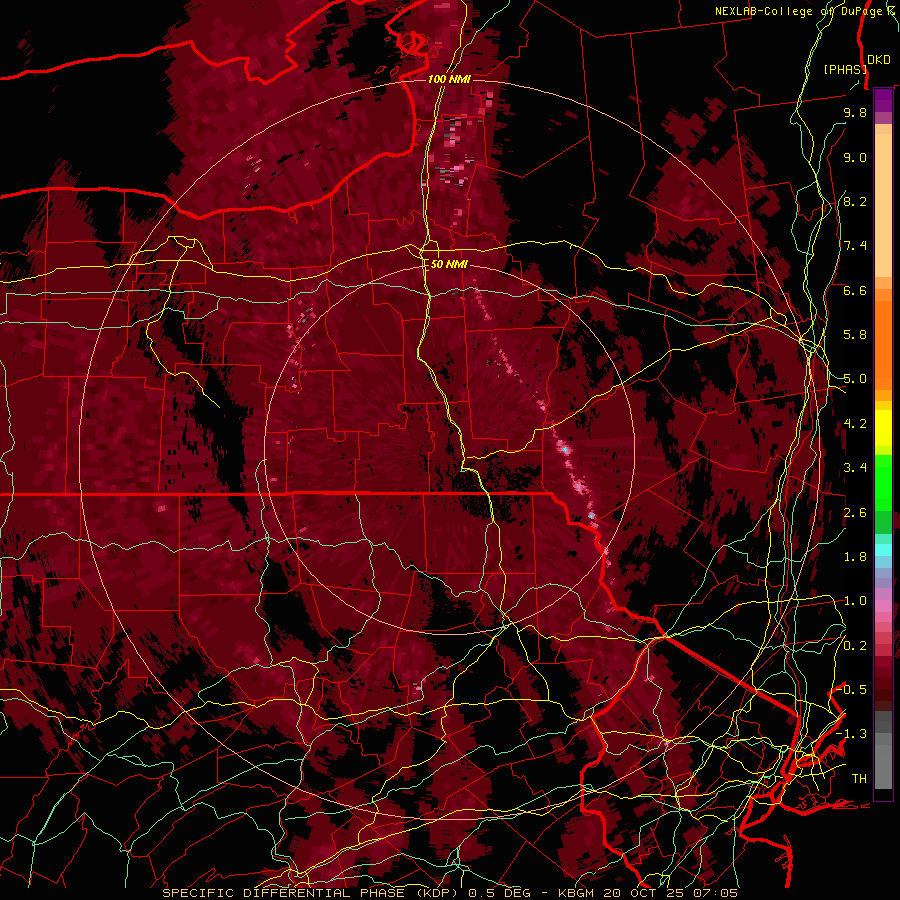Click the 5.8 value on the scale
Image resolution: width=900 pixels, height=900 pixels.
coord(855,335)
